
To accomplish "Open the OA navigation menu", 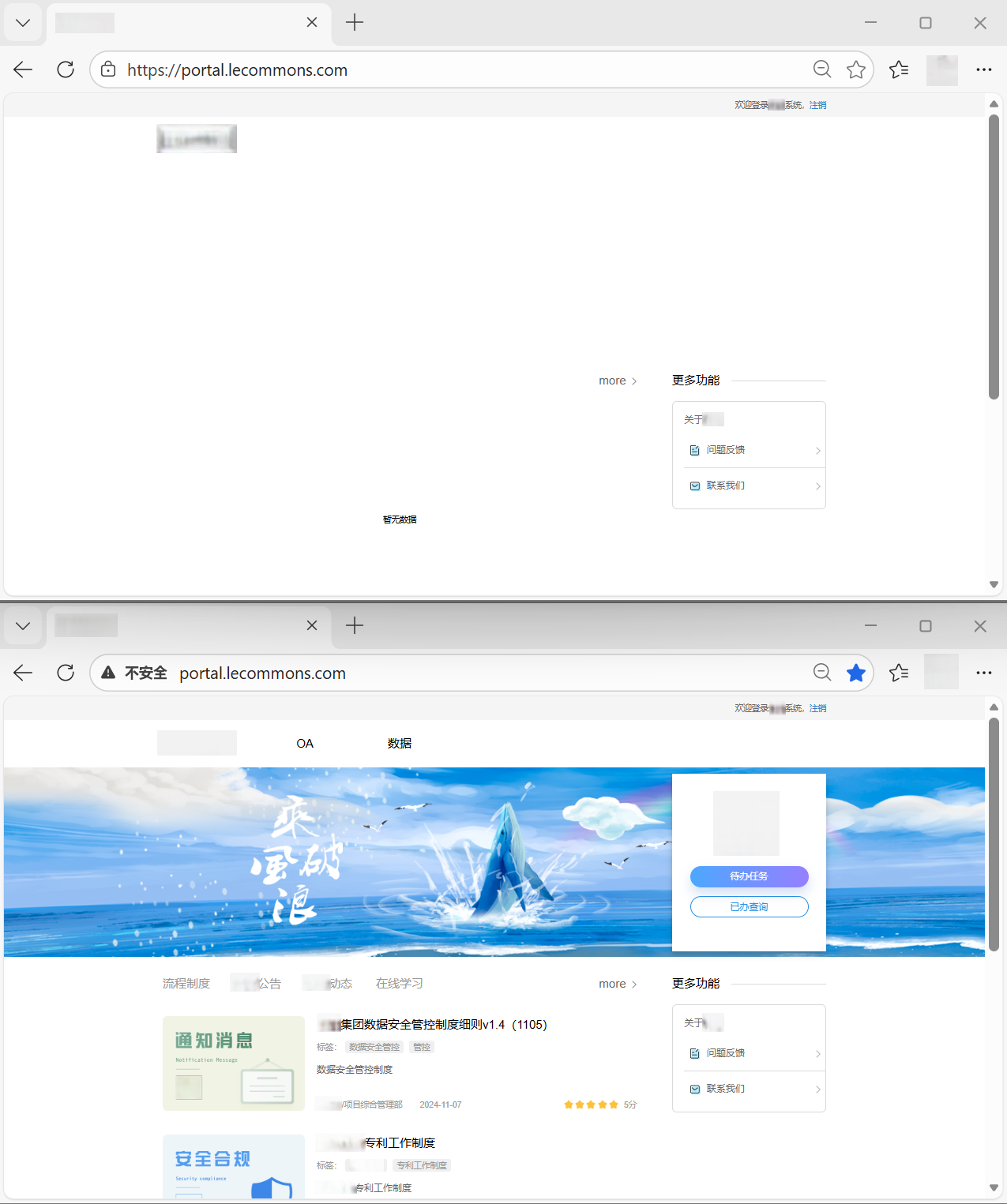I will pos(305,743).
